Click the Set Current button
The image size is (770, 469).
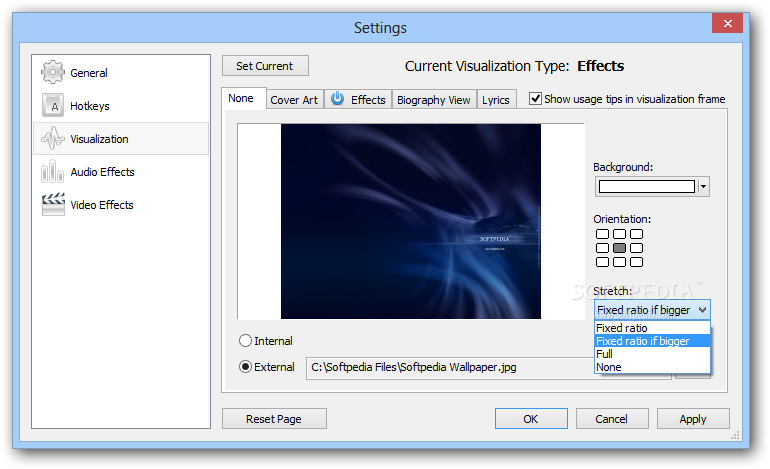(x=265, y=66)
